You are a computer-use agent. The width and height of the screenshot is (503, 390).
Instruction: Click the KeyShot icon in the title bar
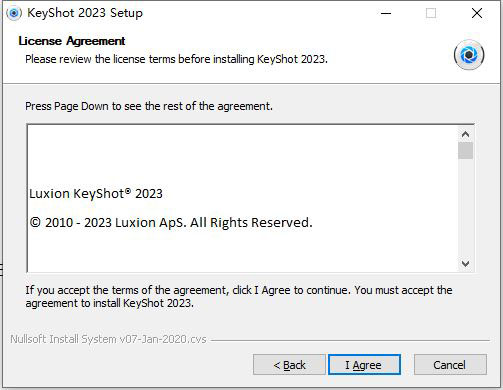(x=14, y=13)
